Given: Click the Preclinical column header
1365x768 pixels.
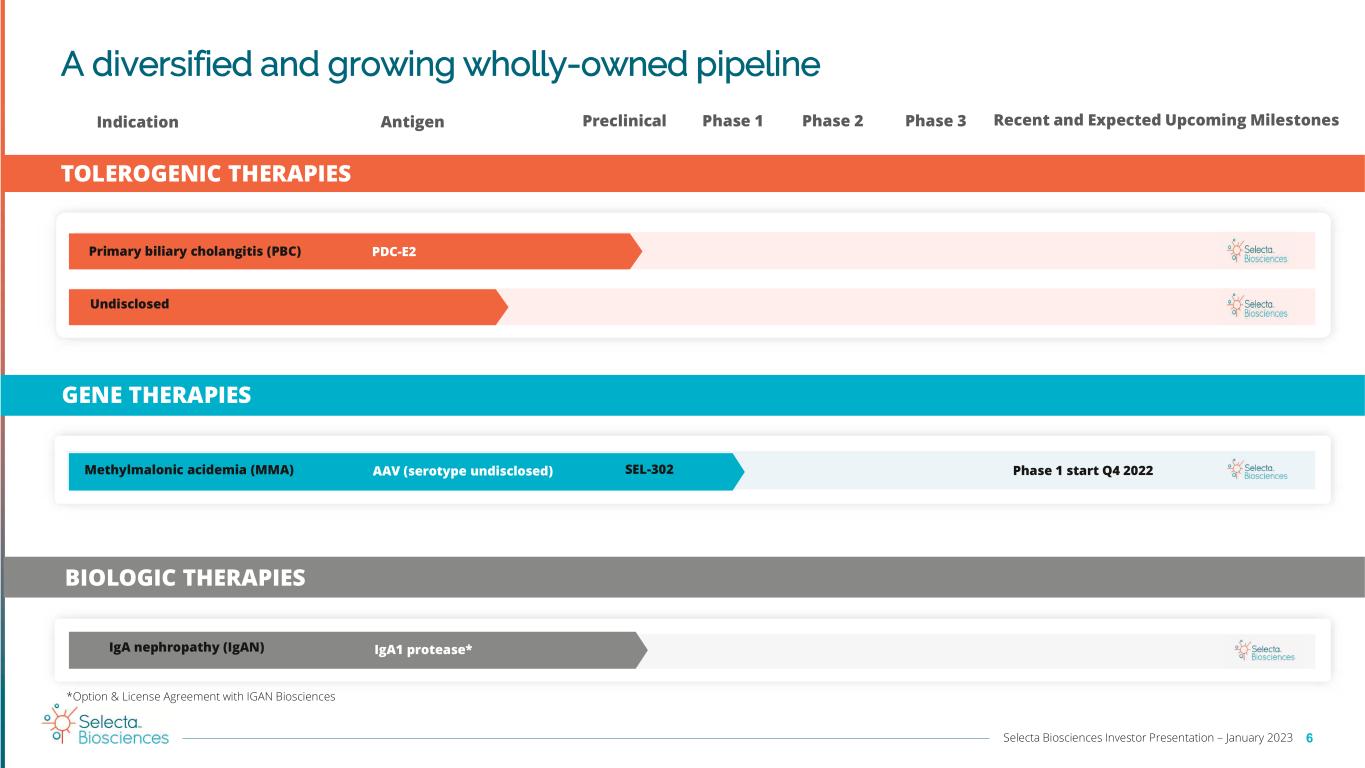Looking at the screenshot, I should click(x=624, y=121).
